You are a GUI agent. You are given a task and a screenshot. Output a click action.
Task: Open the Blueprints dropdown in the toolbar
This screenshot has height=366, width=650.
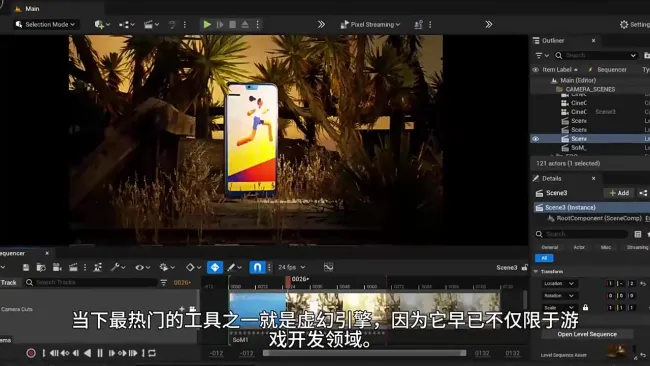pos(126,24)
